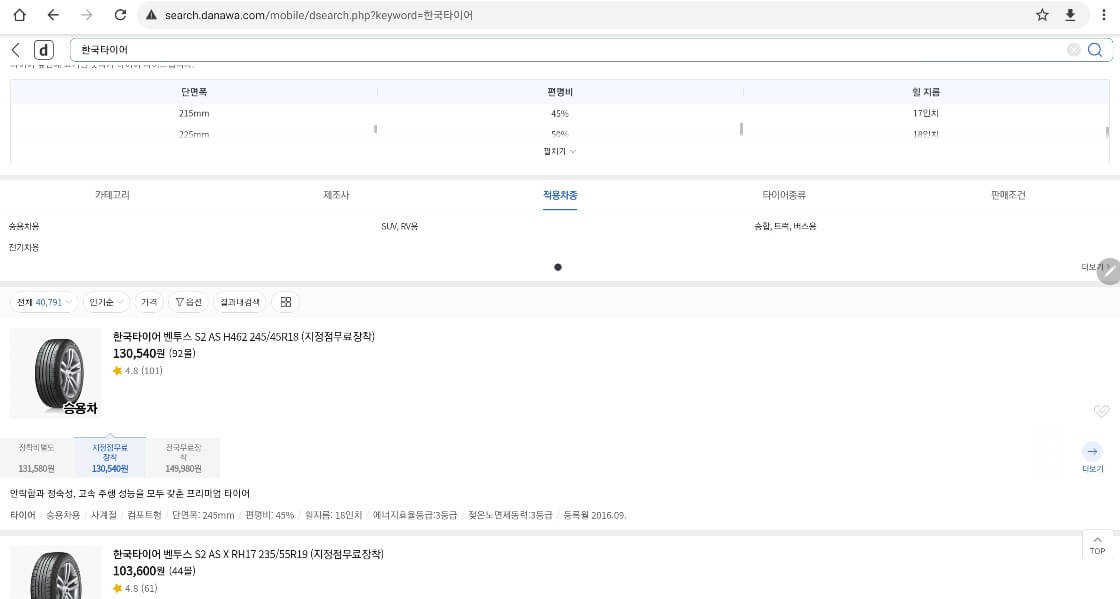
Task: Click the floating pencil edit button
Action: (1109, 271)
